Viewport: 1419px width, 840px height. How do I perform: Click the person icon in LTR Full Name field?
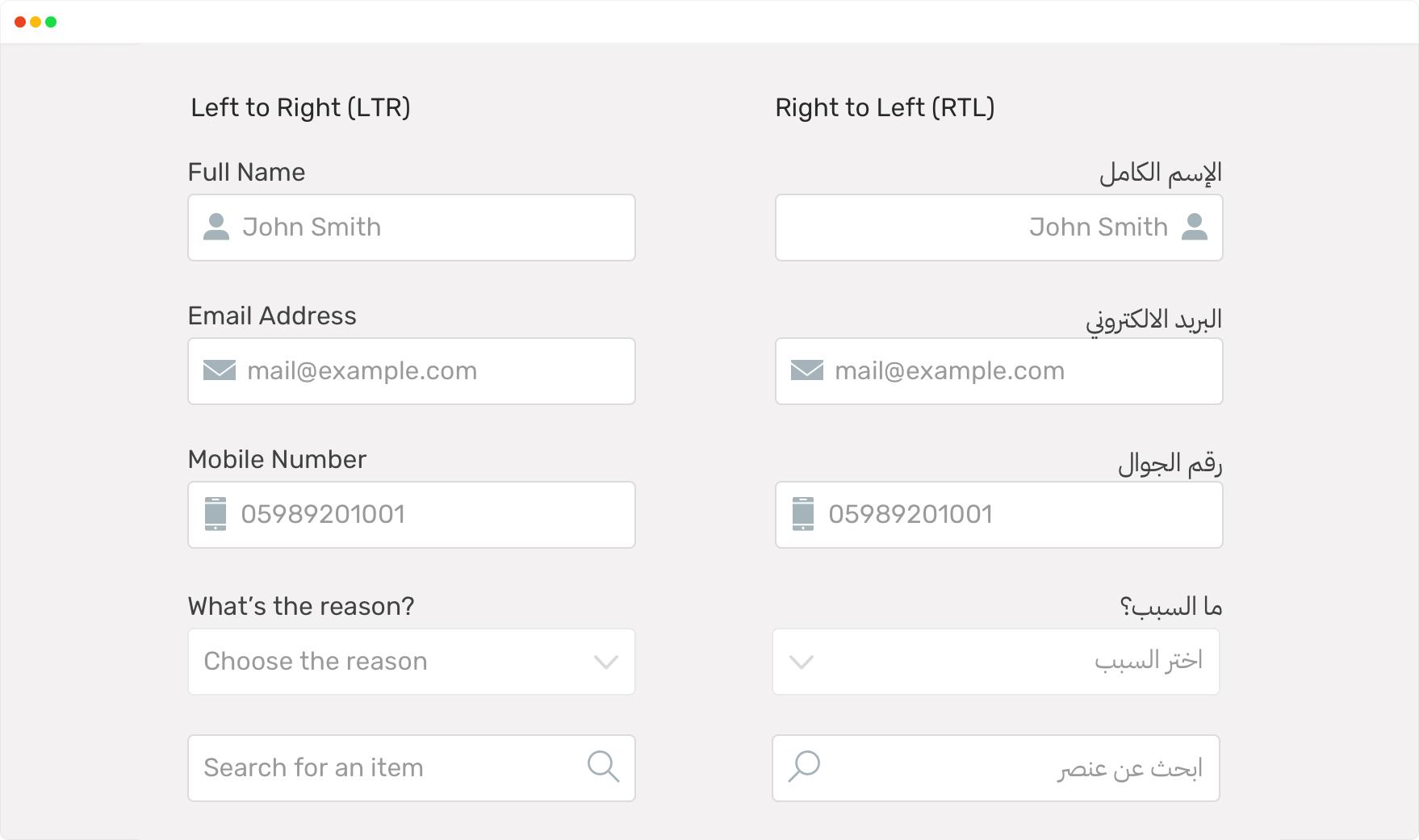tap(216, 227)
